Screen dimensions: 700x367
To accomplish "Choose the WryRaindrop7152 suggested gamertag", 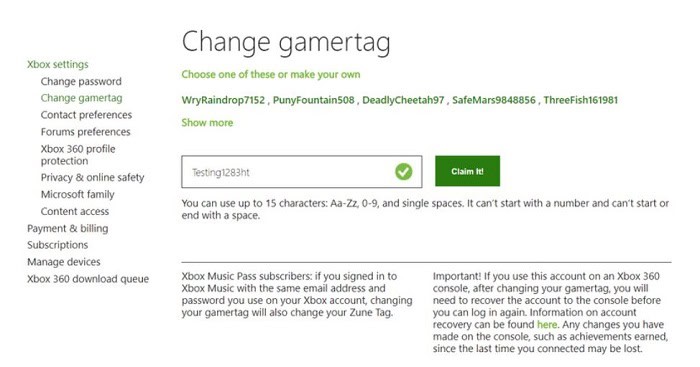I will tap(223, 100).
